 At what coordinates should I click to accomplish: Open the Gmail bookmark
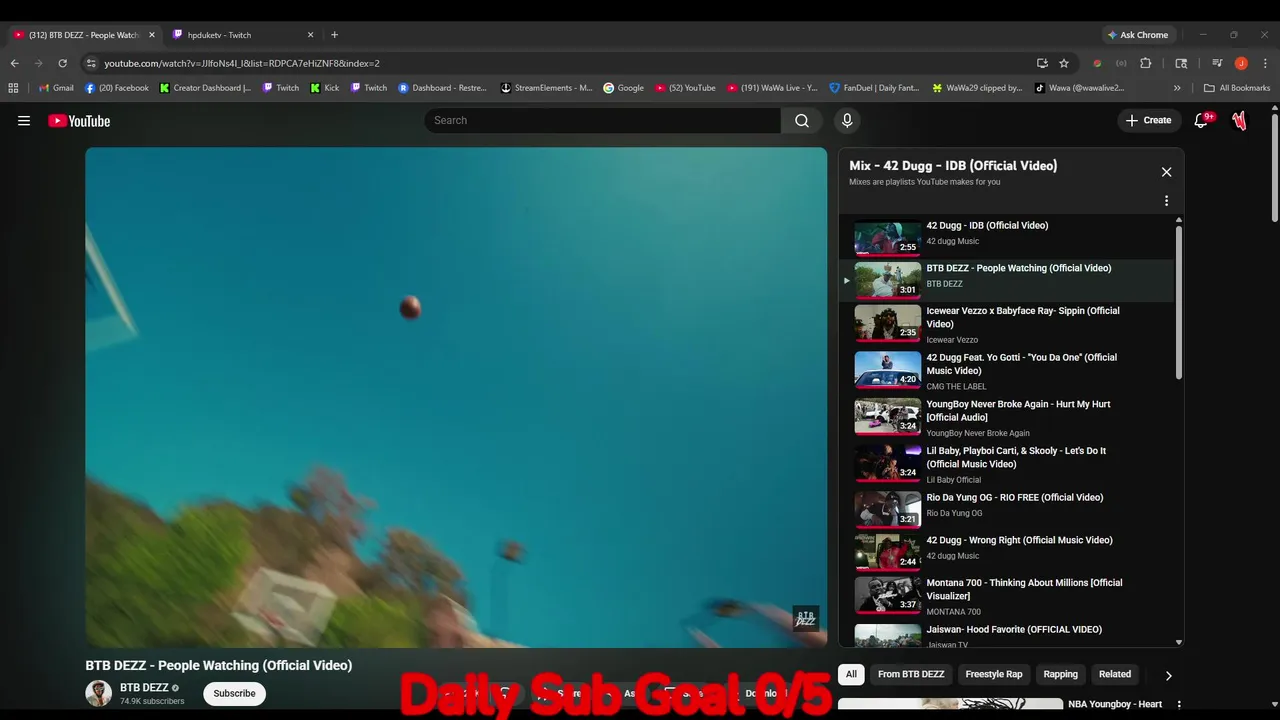tap(56, 88)
